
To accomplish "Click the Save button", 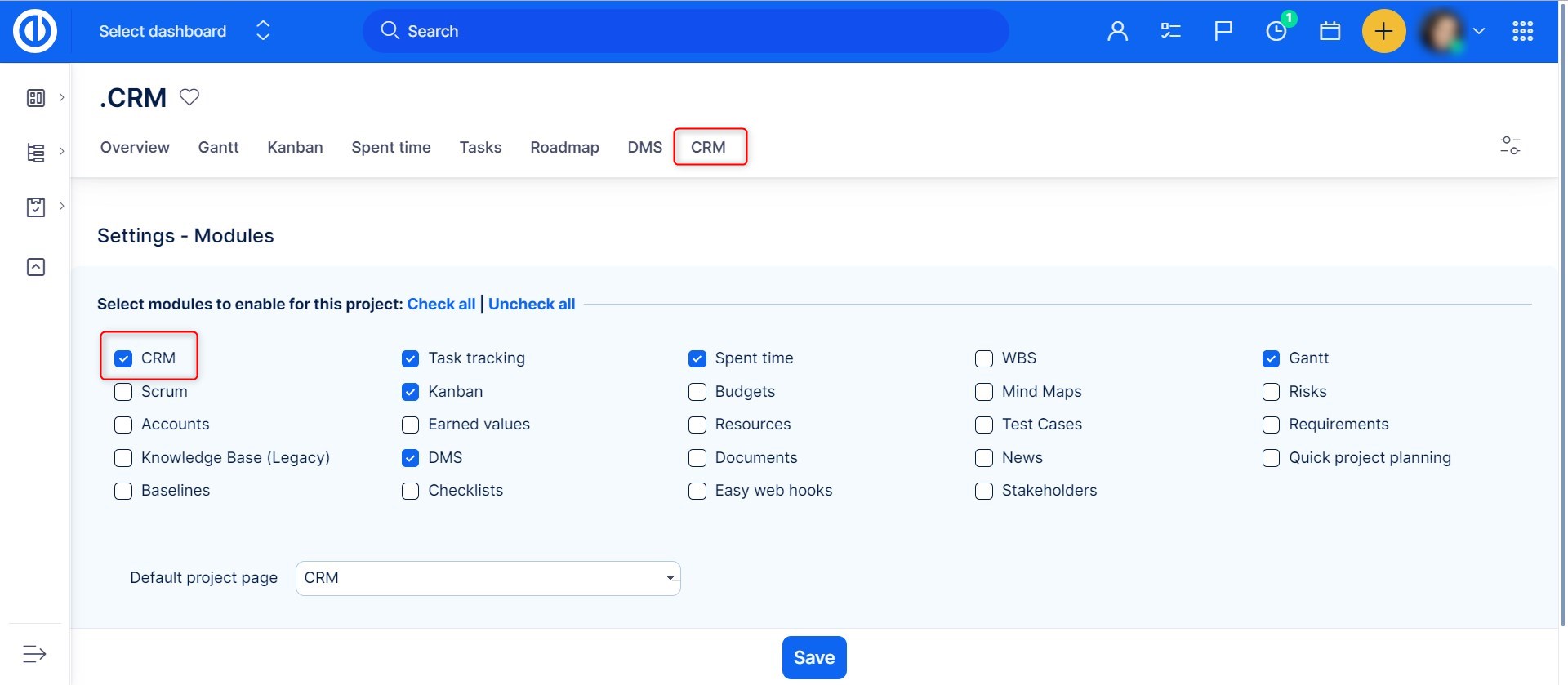I will [813, 657].
